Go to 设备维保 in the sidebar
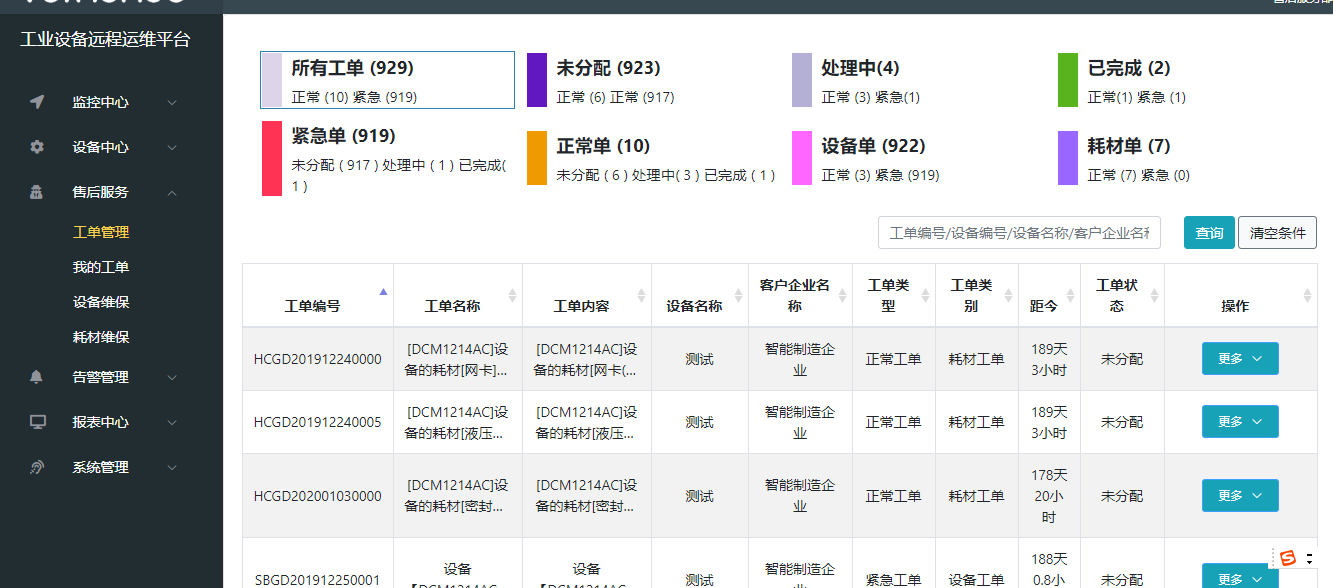This screenshot has width=1333, height=588. (x=101, y=302)
